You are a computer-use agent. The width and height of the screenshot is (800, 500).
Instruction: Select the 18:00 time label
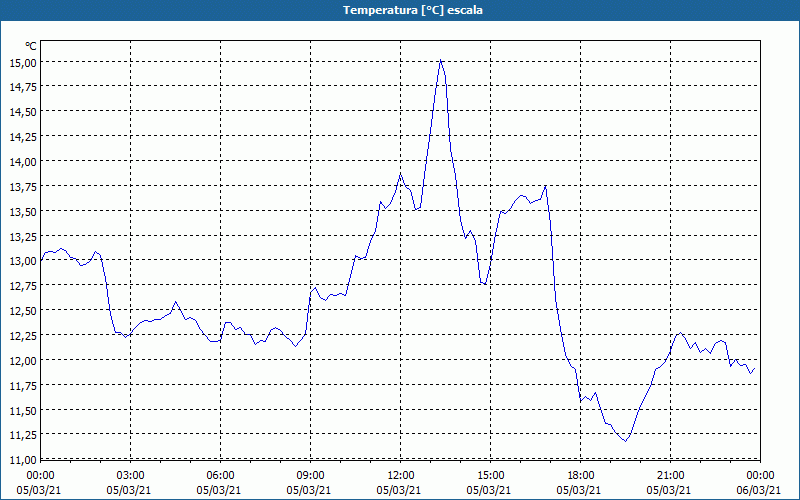tap(581, 476)
